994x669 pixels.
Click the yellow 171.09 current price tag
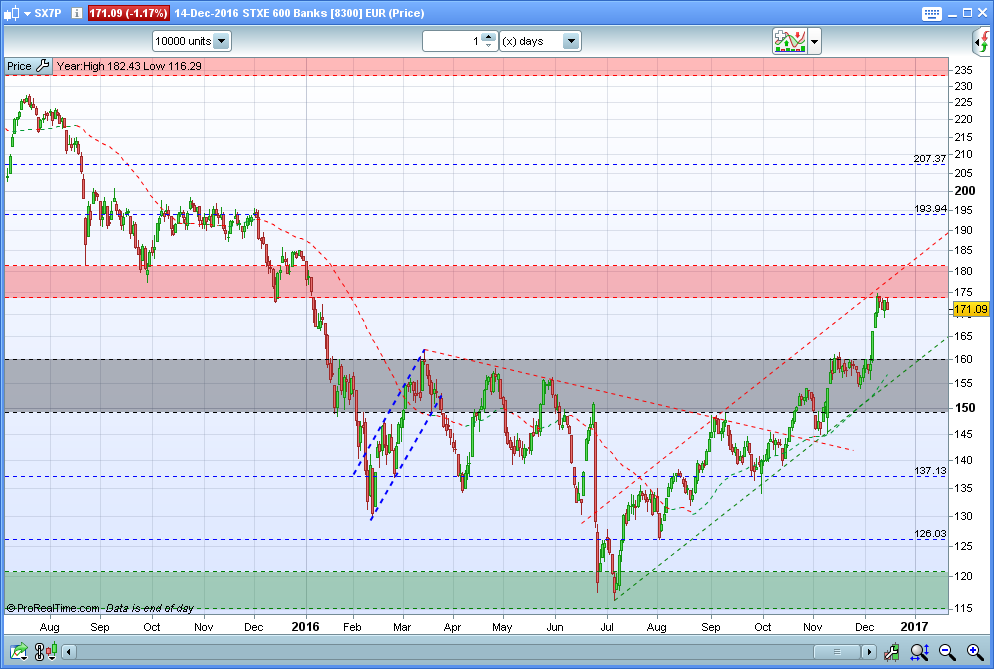[971, 309]
